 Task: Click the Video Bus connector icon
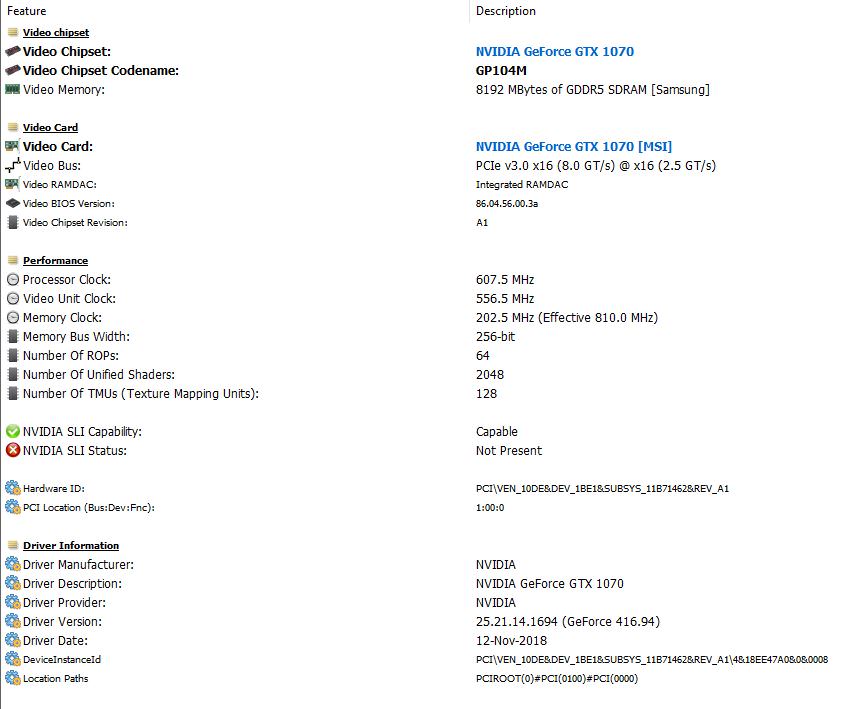(x=12, y=165)
